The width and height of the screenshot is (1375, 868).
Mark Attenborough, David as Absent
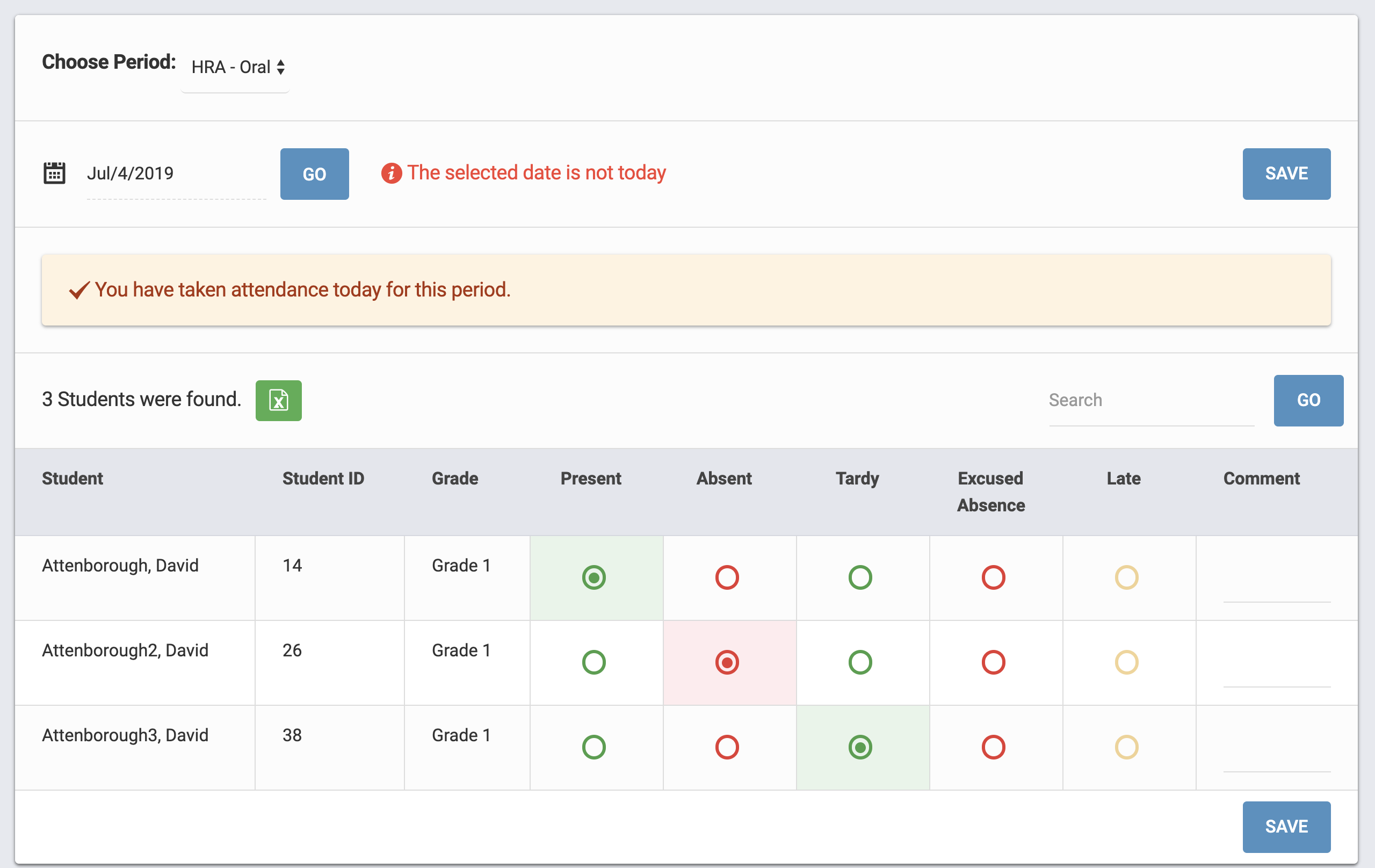727,577
